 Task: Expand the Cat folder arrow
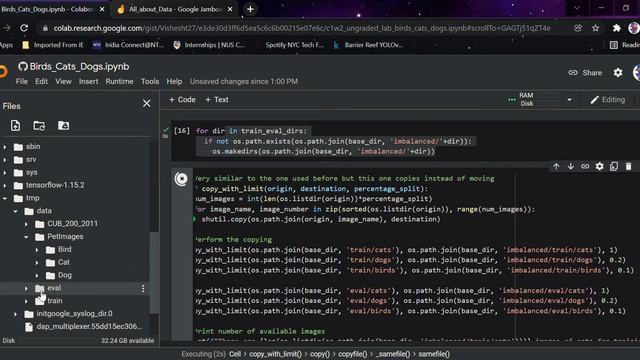tap(37, 262)
